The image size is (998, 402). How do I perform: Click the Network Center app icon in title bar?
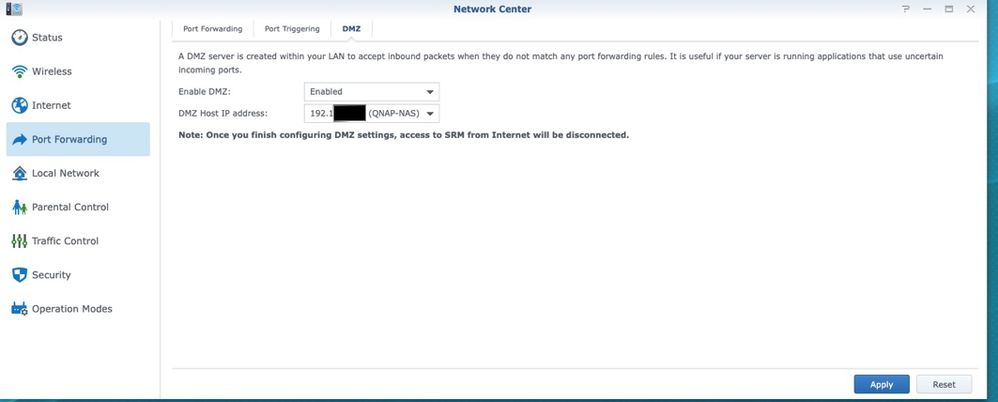tap(13, 9)
